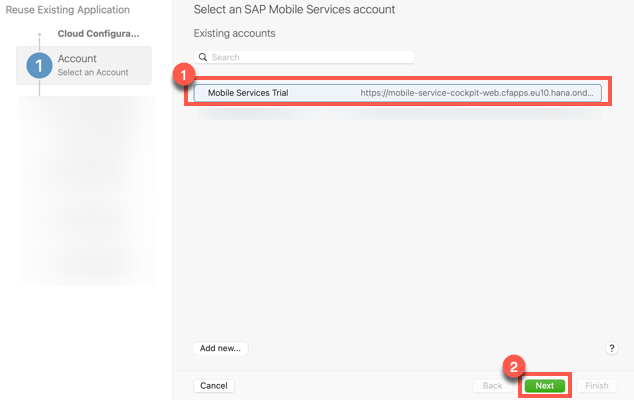The image size is (634, 400).
Task: Click the Finish button
Action: tap(597, 385)
